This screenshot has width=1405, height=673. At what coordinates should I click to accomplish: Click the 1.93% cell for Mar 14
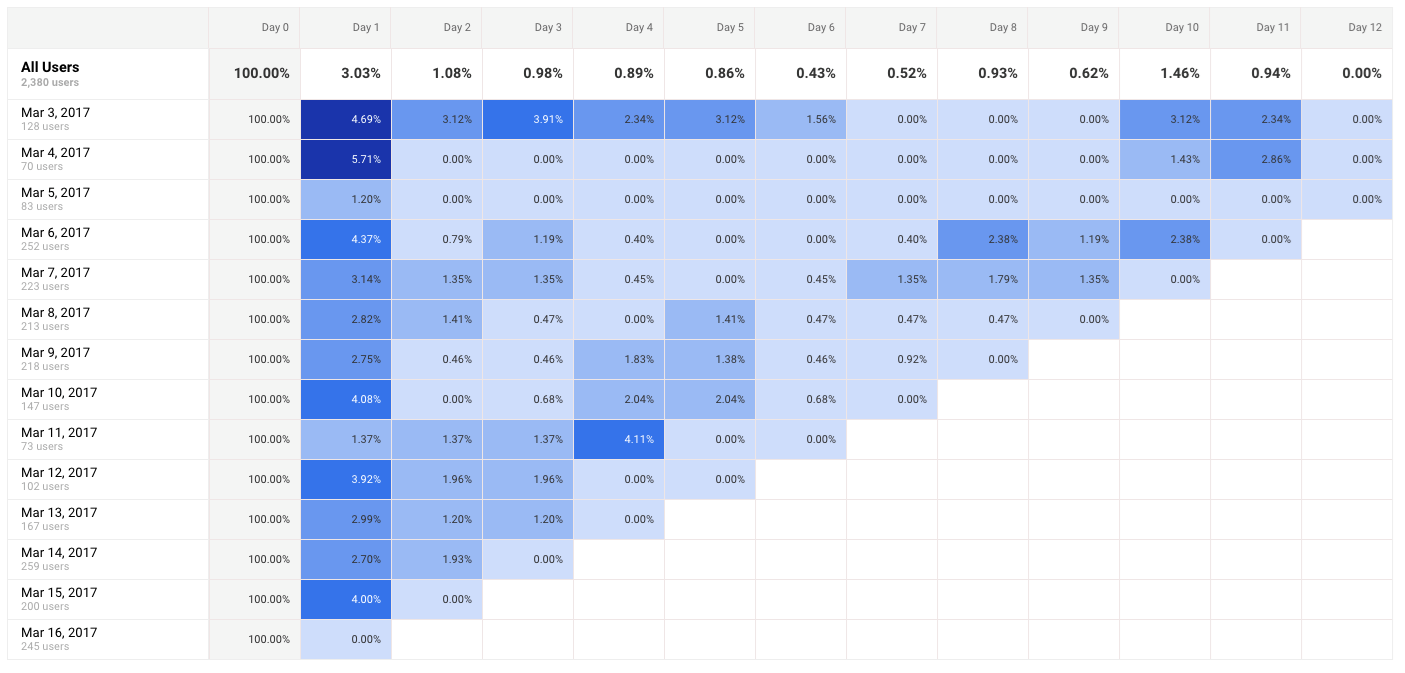(x=437, y=560)
